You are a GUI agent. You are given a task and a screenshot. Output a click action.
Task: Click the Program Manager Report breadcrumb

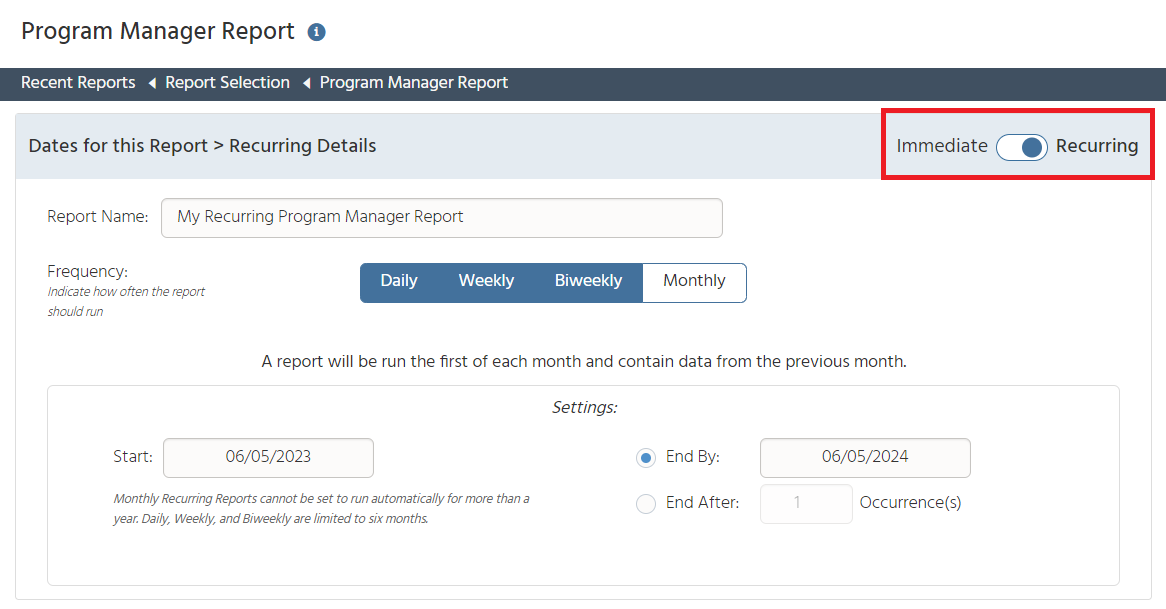tap(413, 82)
